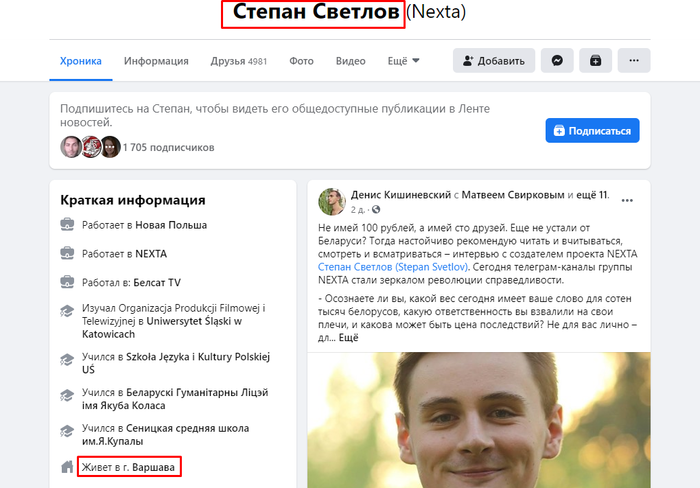
Task: Click the briefcase icon beside Новая Польша
Action: click(x=67, y=227)
